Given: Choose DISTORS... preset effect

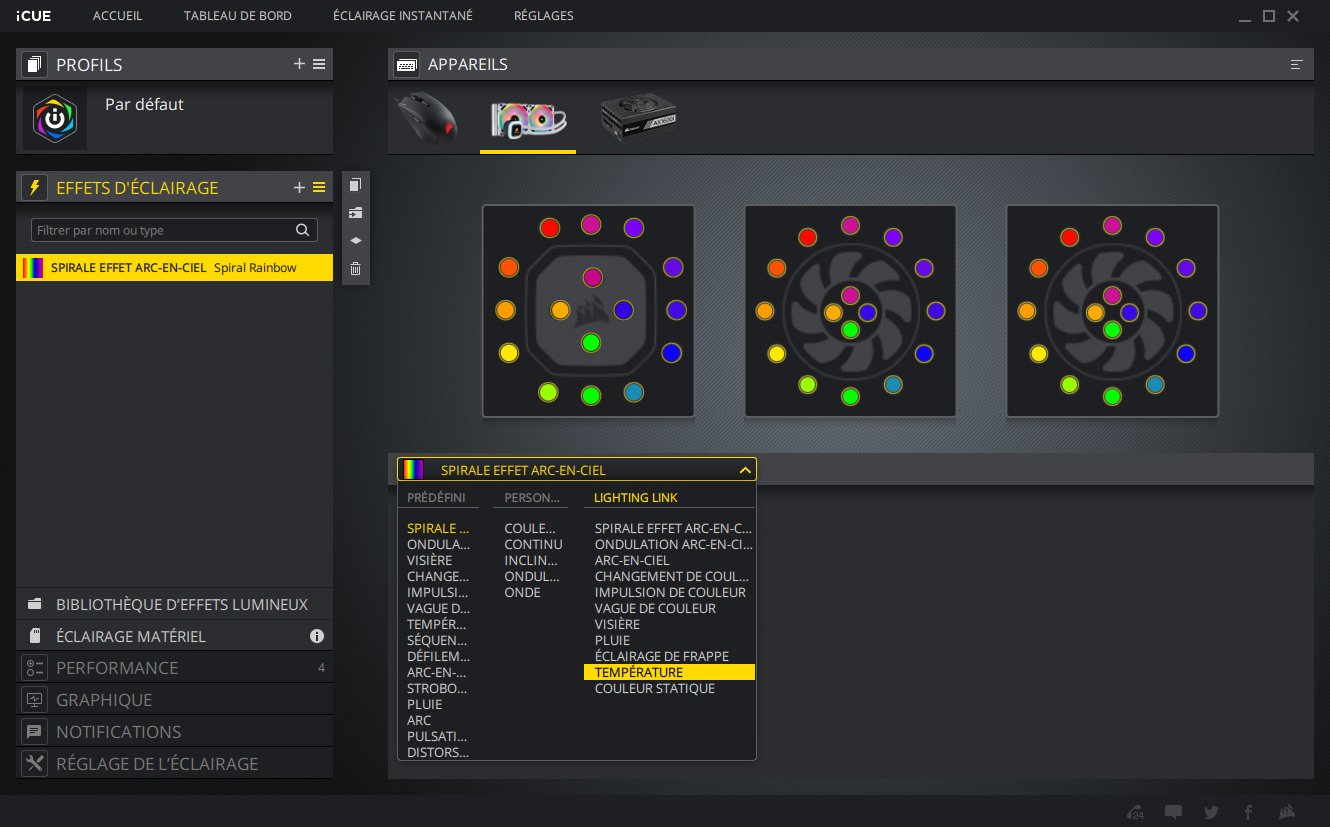Looking at the screenshot, I should [x=438, y=752].
